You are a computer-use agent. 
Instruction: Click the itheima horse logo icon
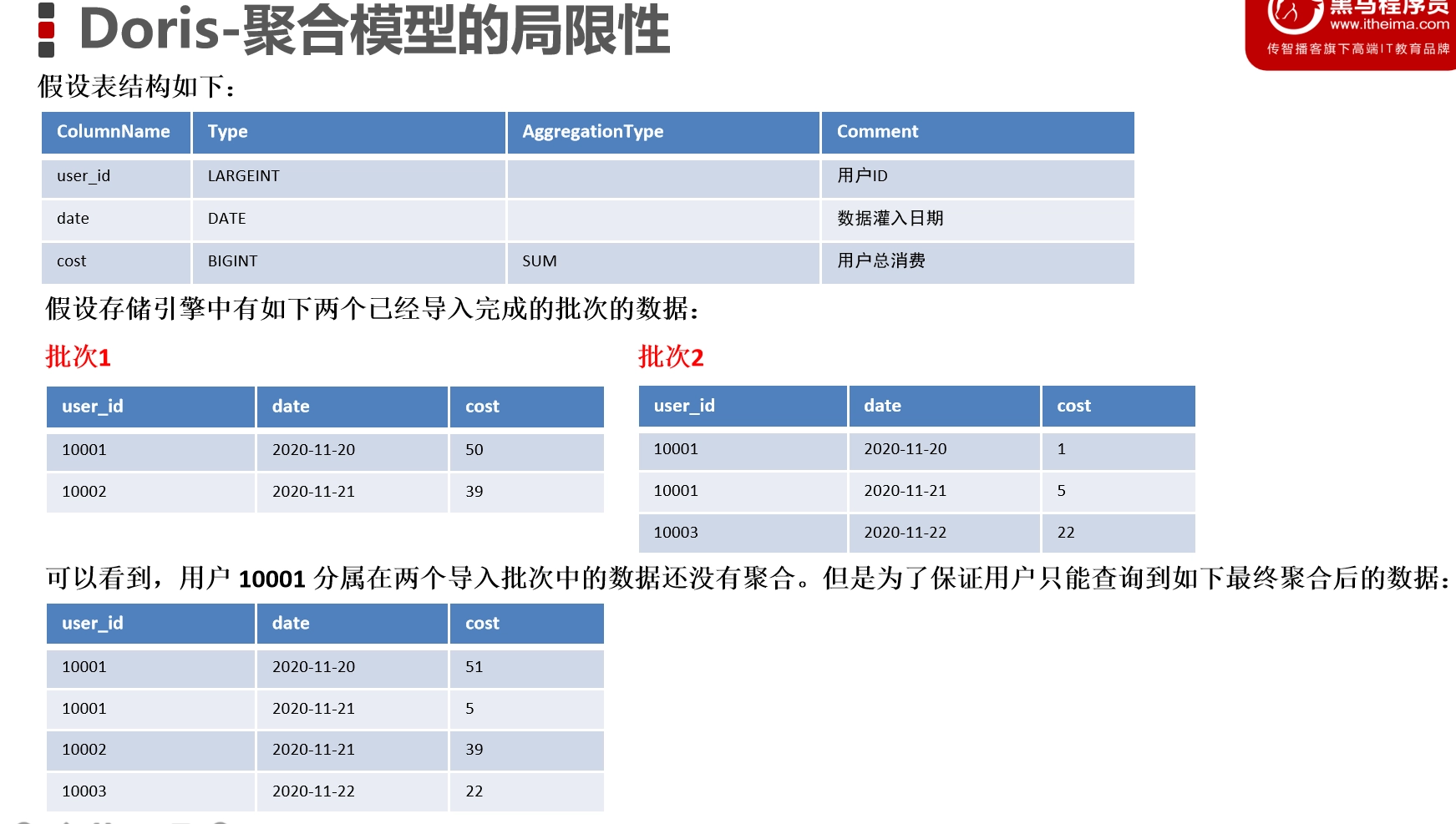coord(1295,14)
